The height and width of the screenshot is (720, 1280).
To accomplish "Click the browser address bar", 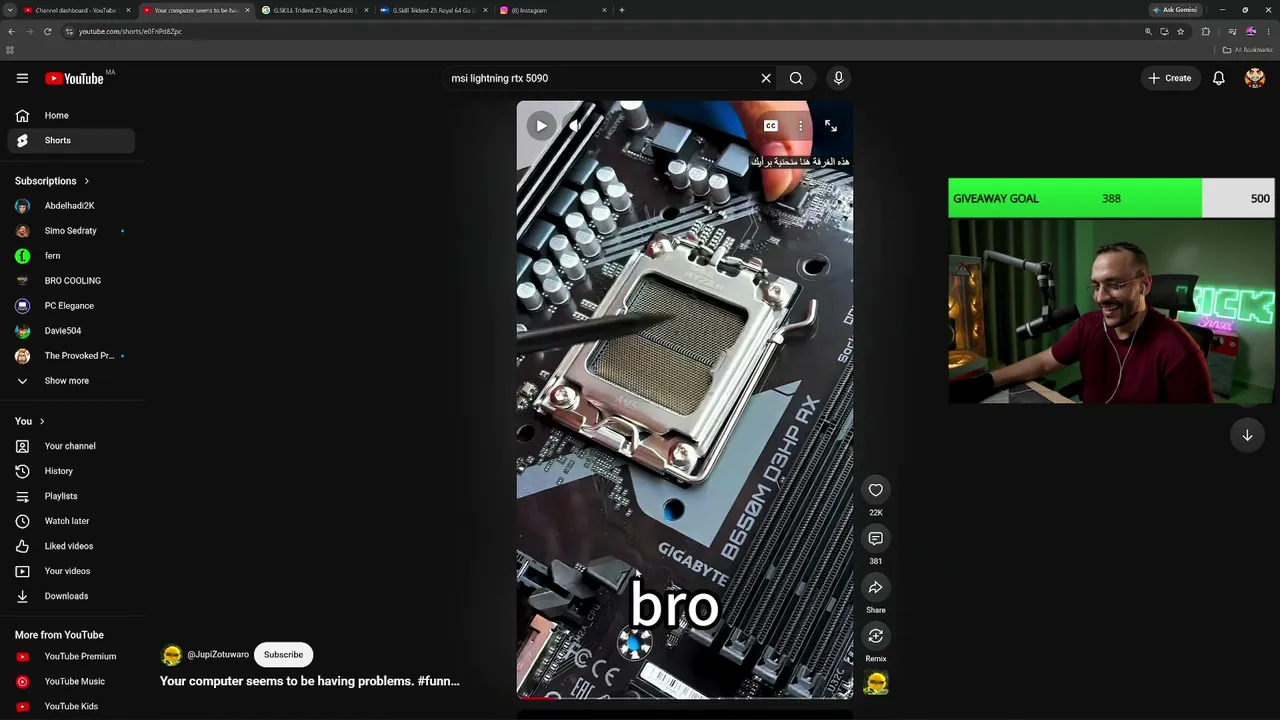I will coord(600,31).
